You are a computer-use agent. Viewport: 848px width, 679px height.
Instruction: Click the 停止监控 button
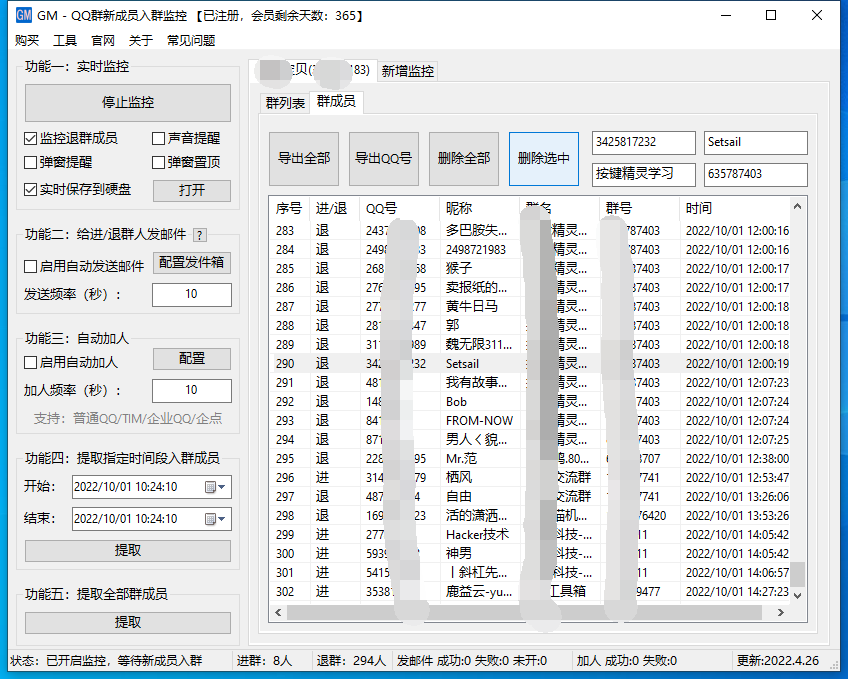[x=128, y=103]
